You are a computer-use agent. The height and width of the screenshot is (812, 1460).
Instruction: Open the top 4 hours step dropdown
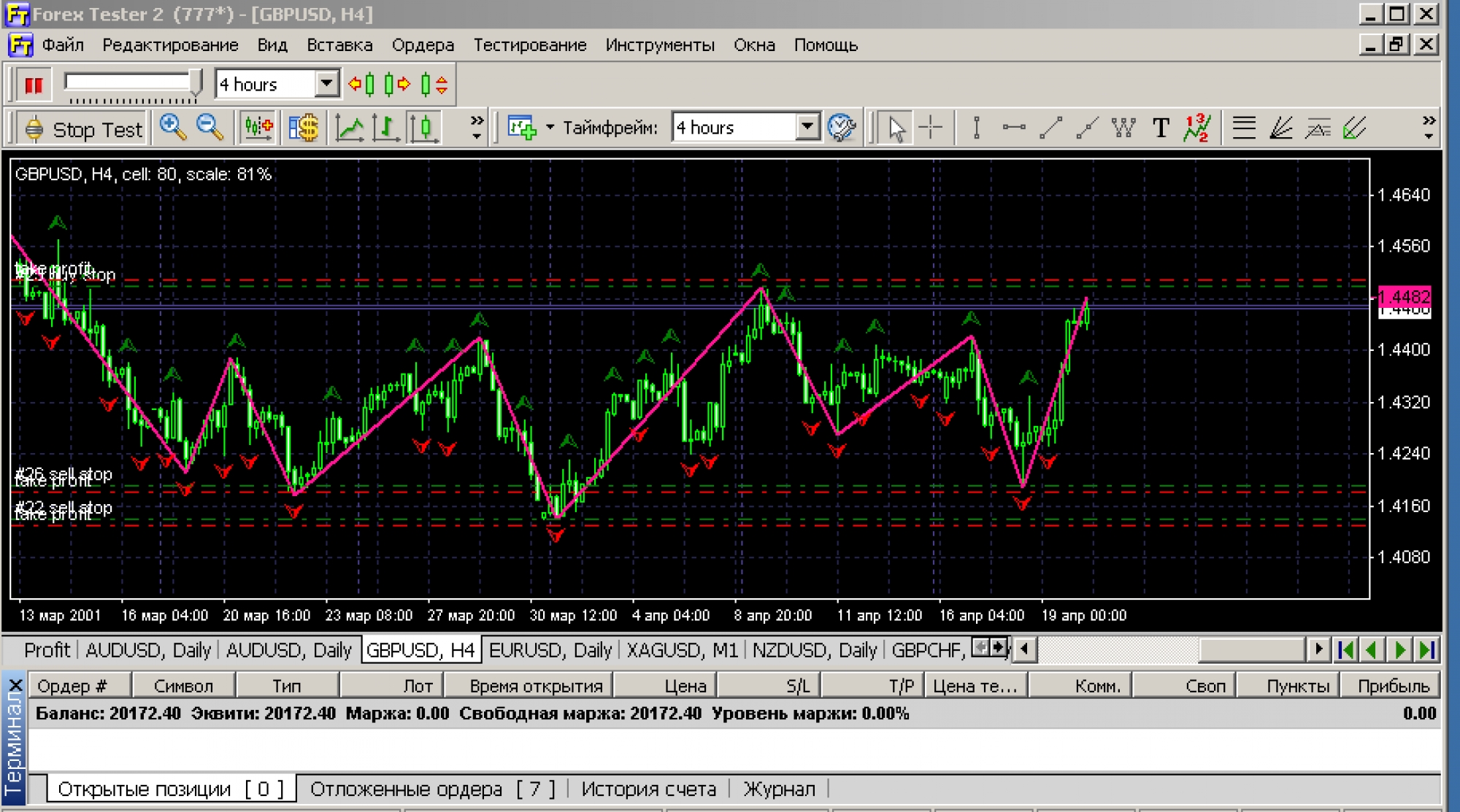pyautogui.click(x=327, y=84)
